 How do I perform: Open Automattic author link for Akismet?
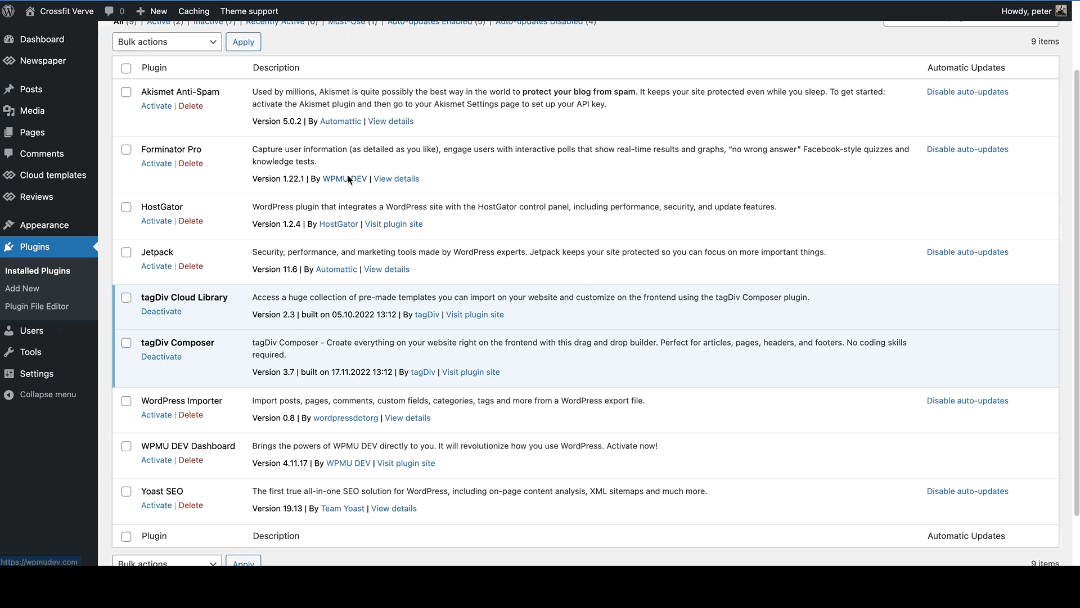pyautogui.click(x=340, y=121)
